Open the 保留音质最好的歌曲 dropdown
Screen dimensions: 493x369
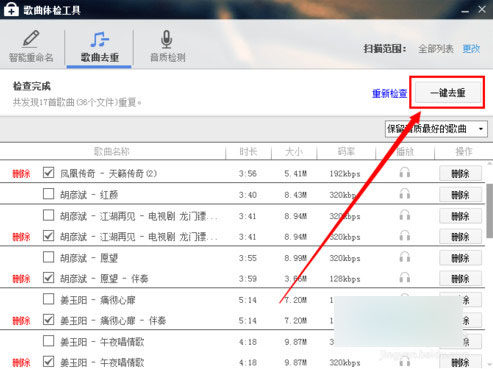(x=436, y=129)
